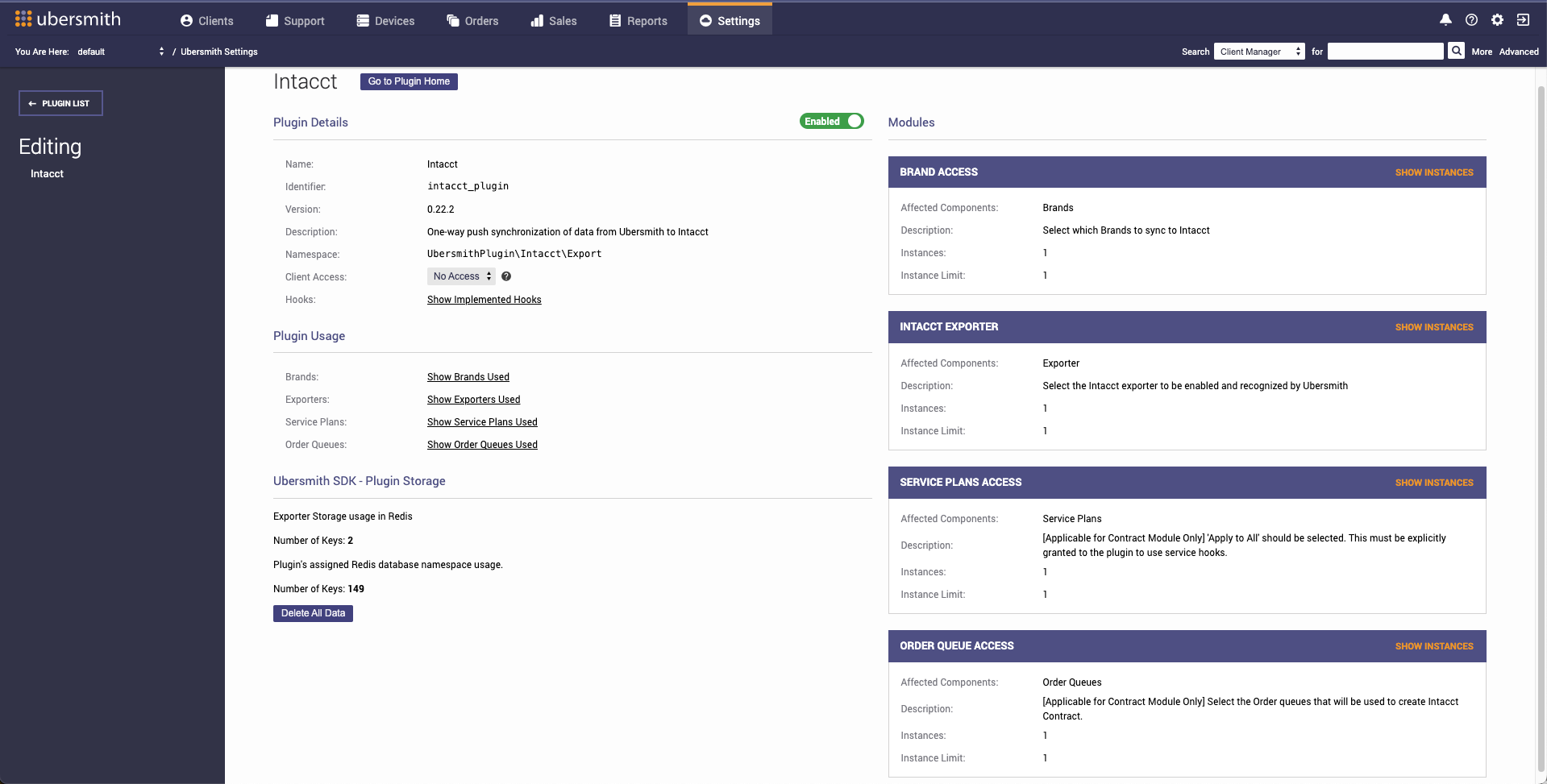Viewport: 1547px width, 784px height.
Task: Show instances for Order Queue Access
Action: pos(1434,646)
